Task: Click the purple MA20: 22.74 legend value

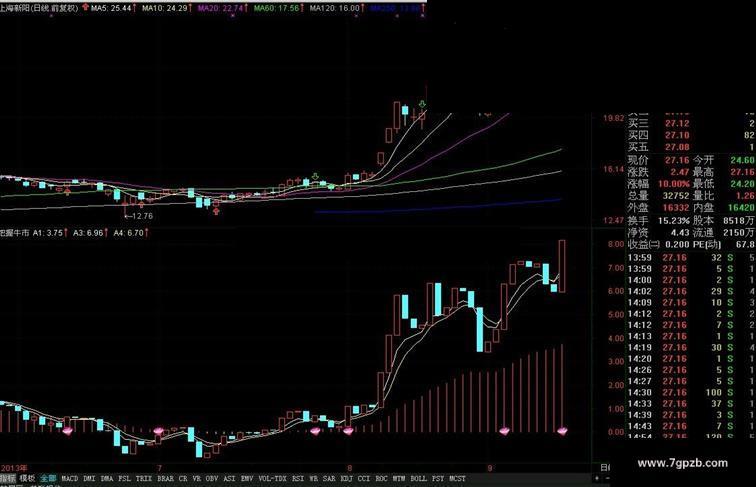Action: click(221, 8)
